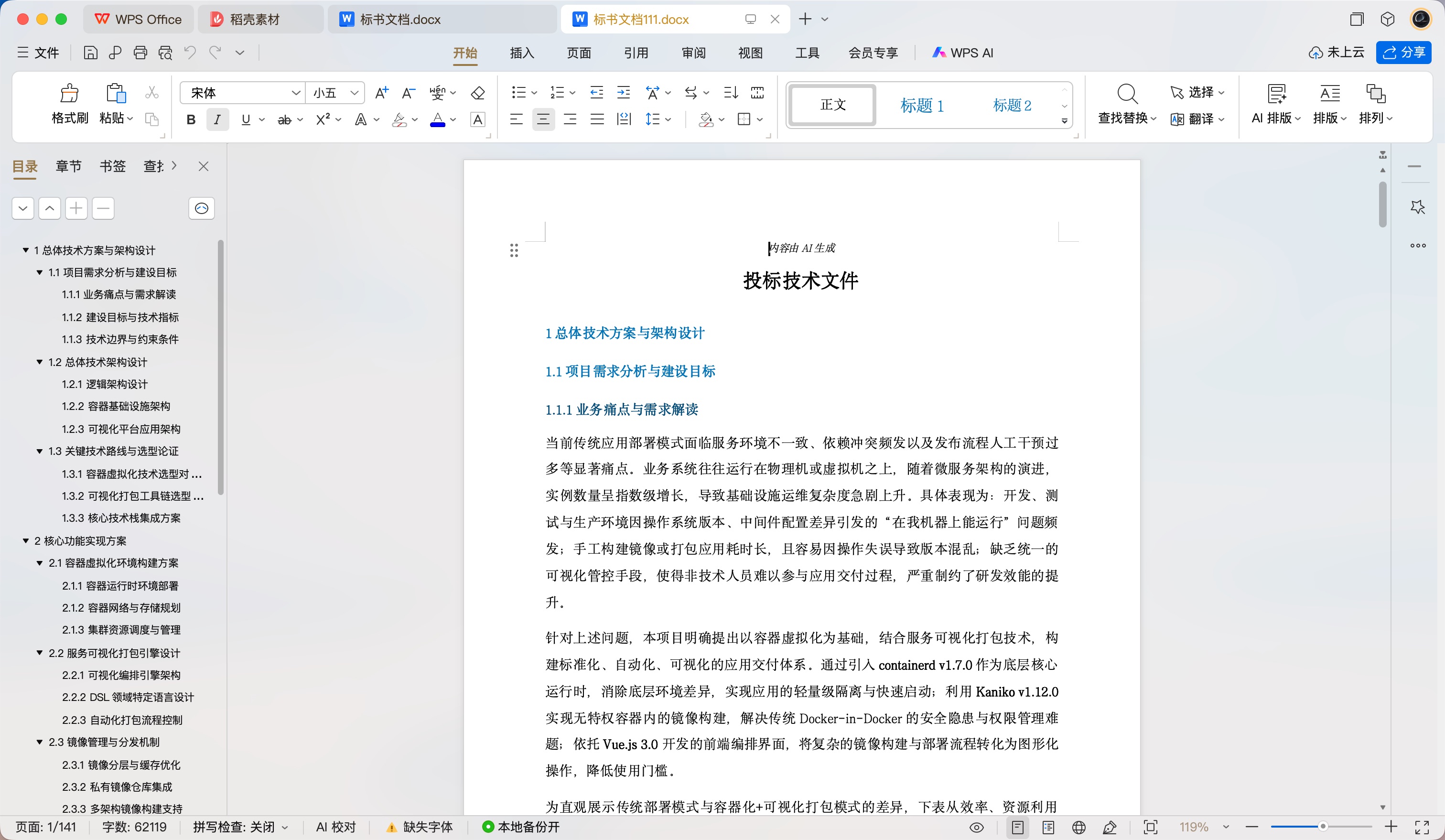The width and height of the screenshot is (1445, 840).
Task: Click the Save icon in quick toolbar
Action: point(90,53)
